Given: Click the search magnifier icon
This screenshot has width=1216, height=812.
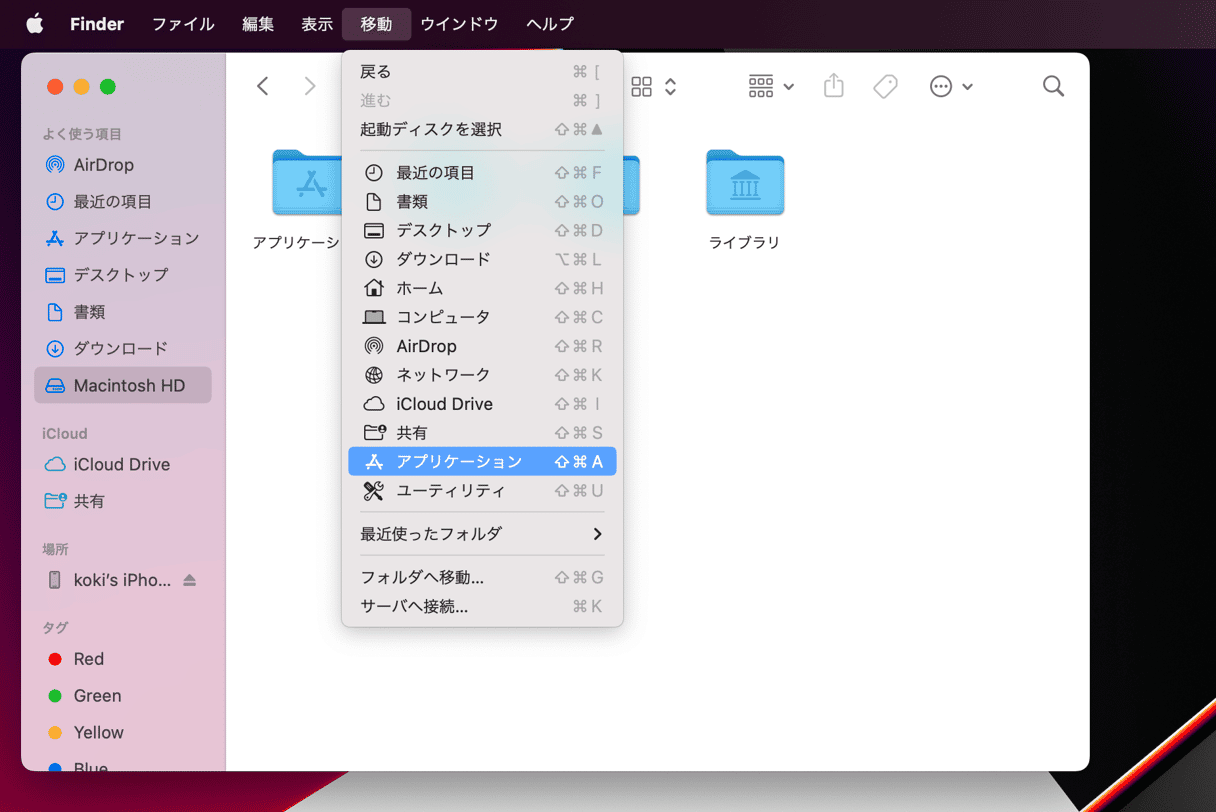Looking at the screenshot, I should [x=1053, y=86].
